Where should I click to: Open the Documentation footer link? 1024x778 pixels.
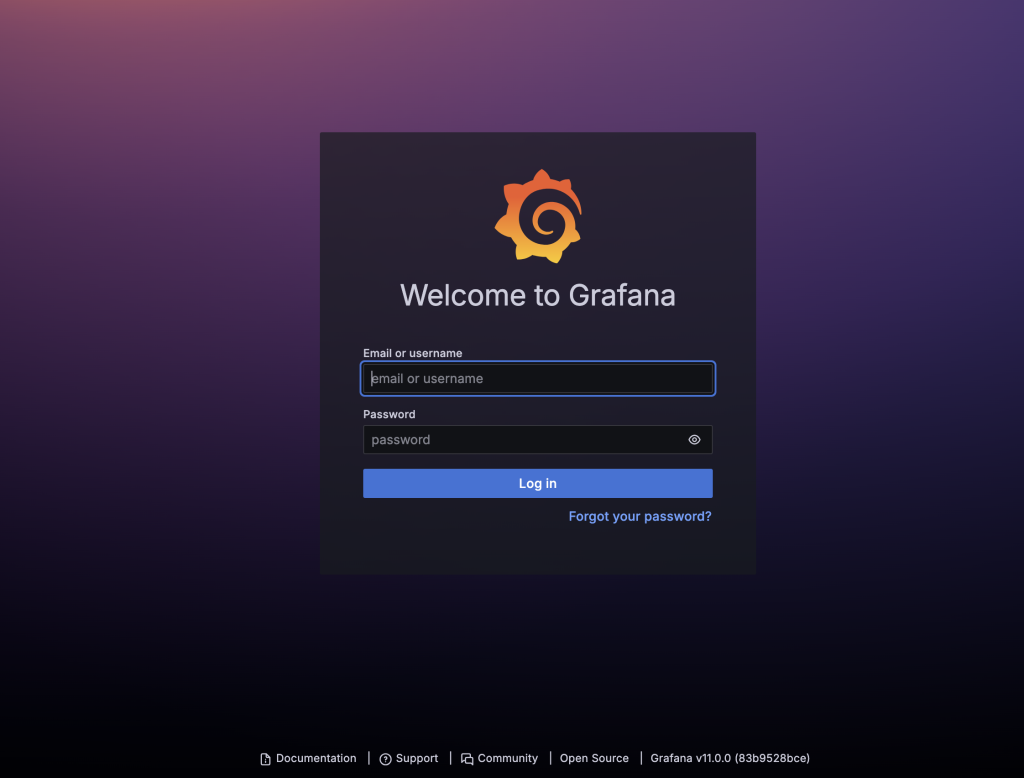(315, 758)
